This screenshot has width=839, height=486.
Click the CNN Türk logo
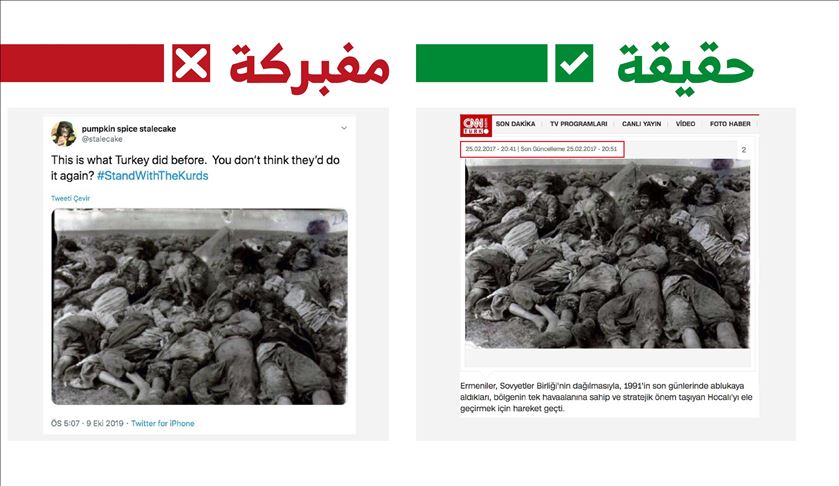pyautogui.click(x=476, y=126)
